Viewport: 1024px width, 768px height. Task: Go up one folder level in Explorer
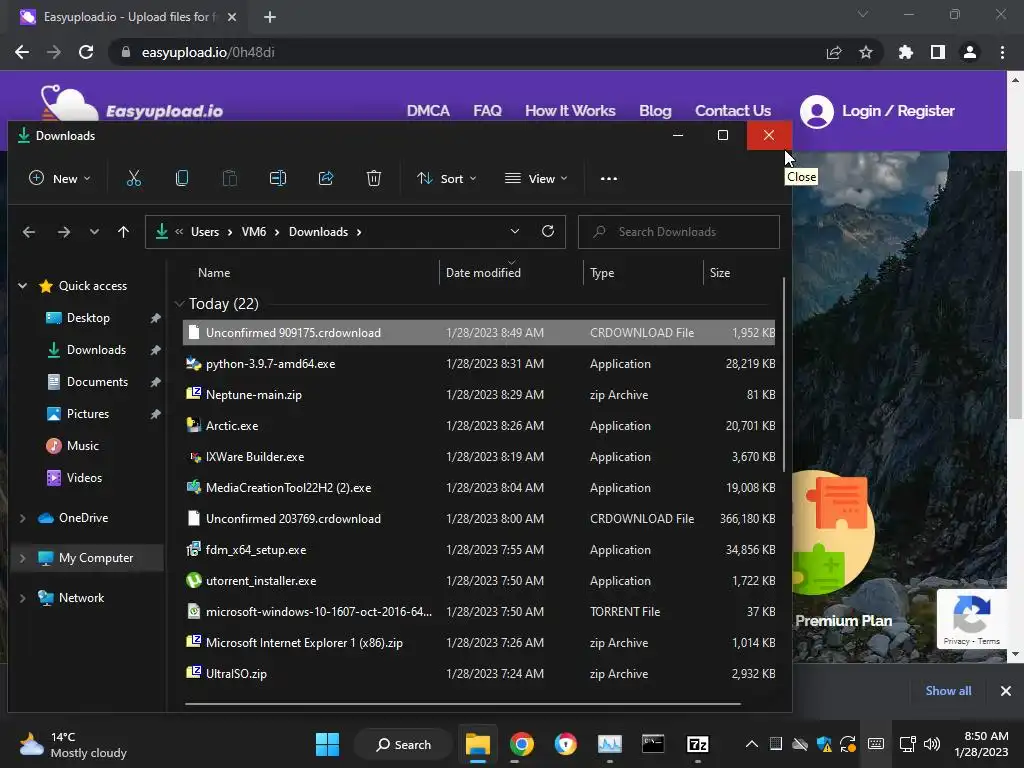click(x=123, y=232)
